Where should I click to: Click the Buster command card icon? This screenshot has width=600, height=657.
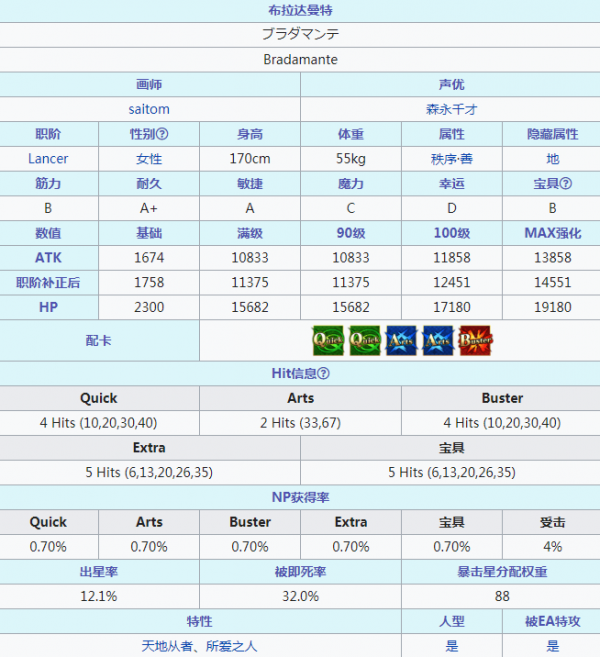coord(476,340)
